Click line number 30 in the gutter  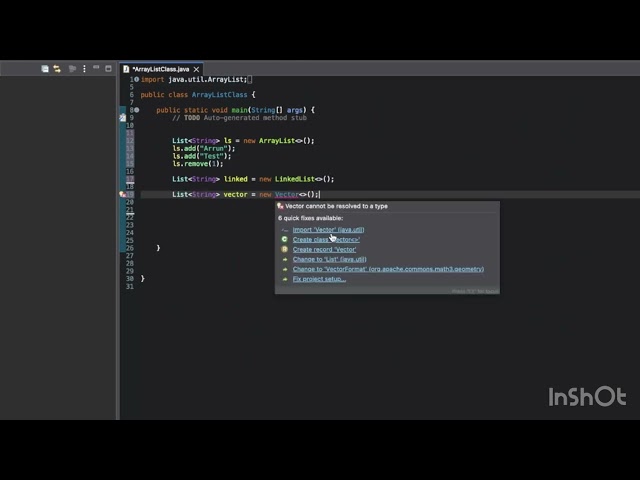pos(130,279)
